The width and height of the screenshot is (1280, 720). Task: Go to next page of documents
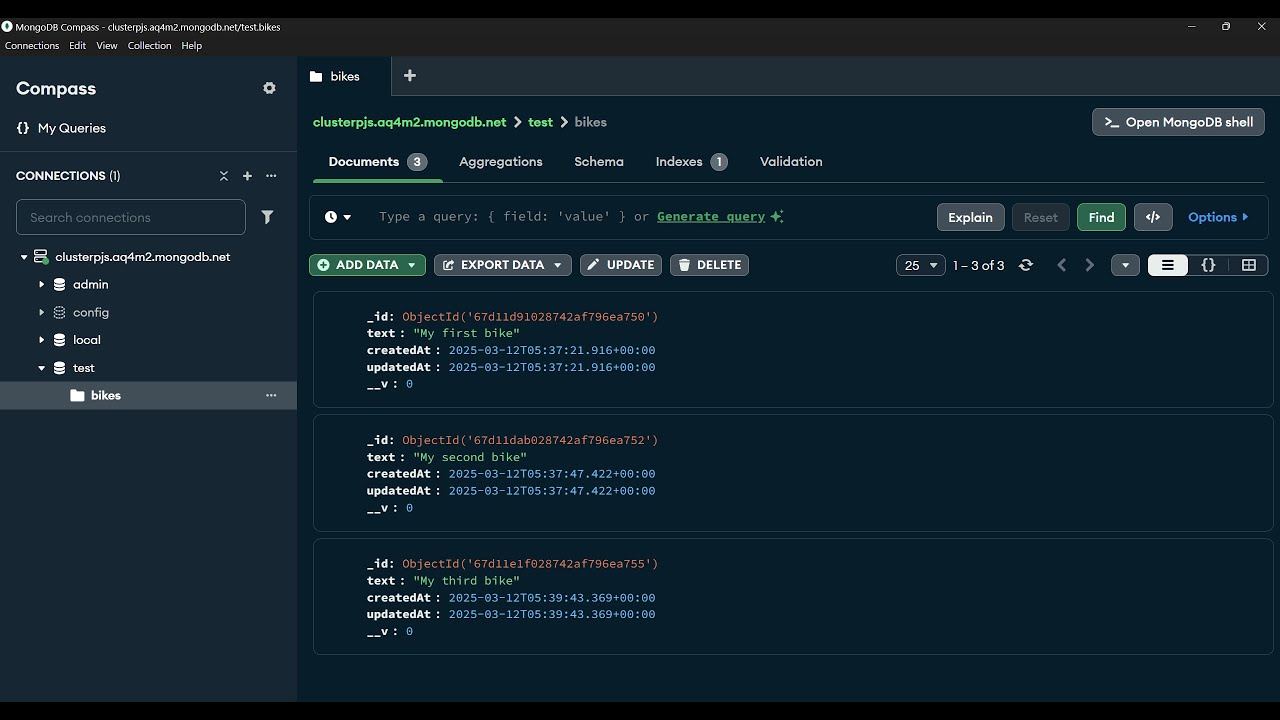[1090, 265]
